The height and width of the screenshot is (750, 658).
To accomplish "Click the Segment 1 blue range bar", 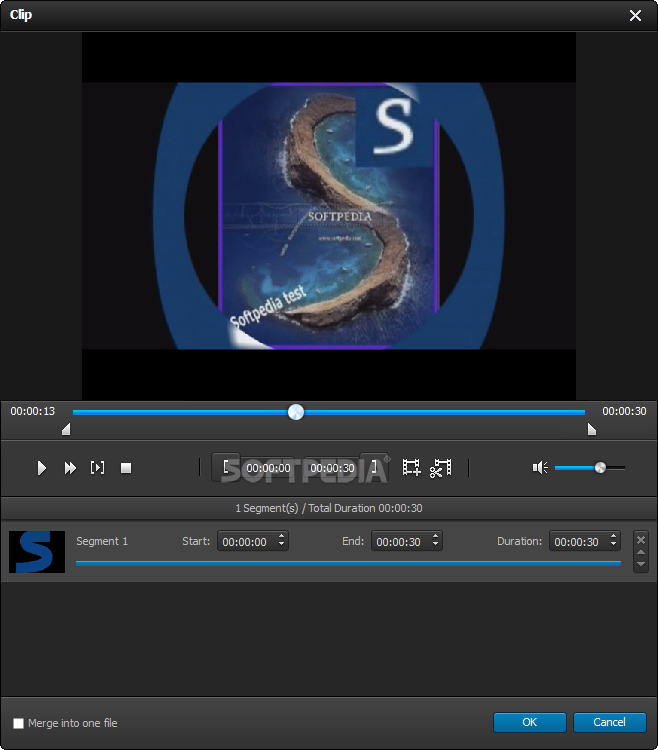I will 349,563.
